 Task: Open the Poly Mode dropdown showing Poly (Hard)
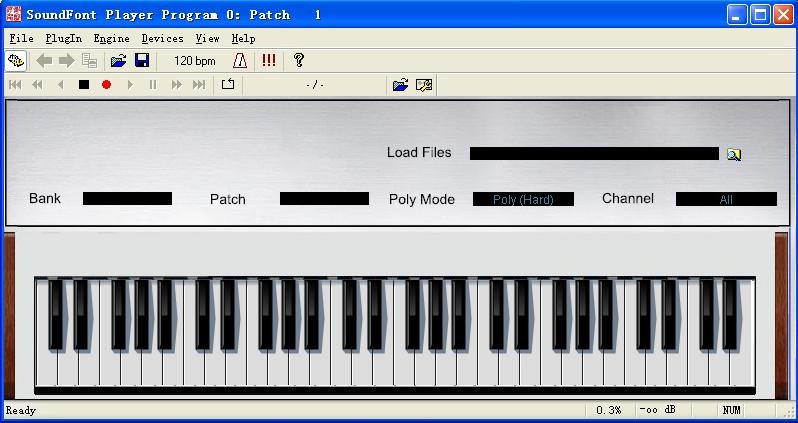pos(523,199)
